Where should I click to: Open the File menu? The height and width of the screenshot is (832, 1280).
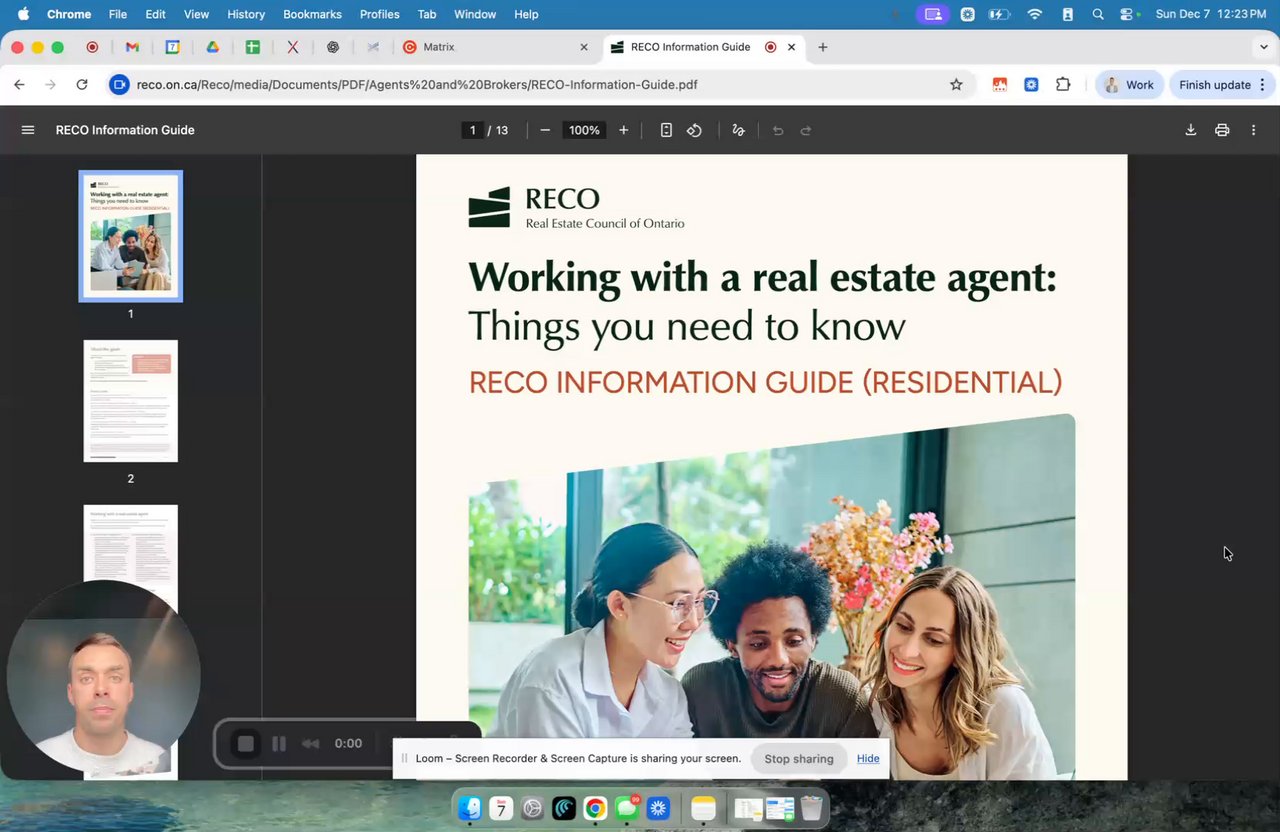pyautogui.click(x=118, y=14)
